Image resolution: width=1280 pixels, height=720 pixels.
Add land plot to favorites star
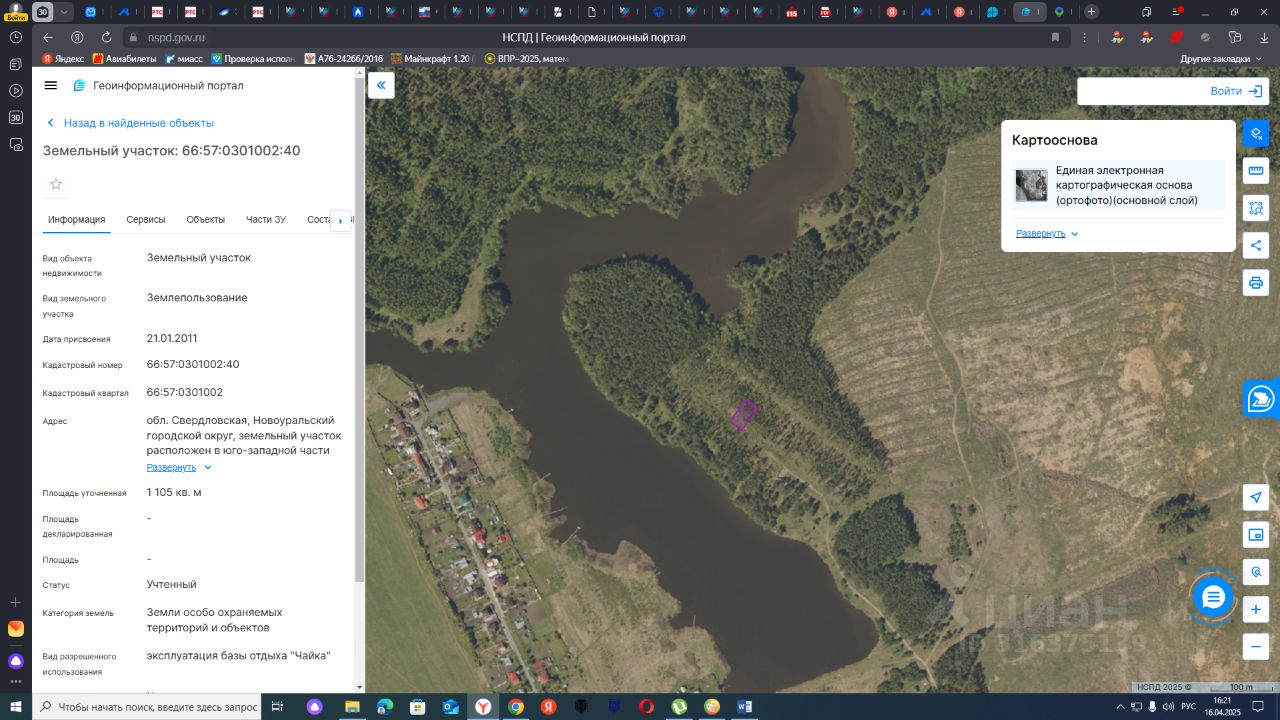pyautogui.click(x=56, y=184)
